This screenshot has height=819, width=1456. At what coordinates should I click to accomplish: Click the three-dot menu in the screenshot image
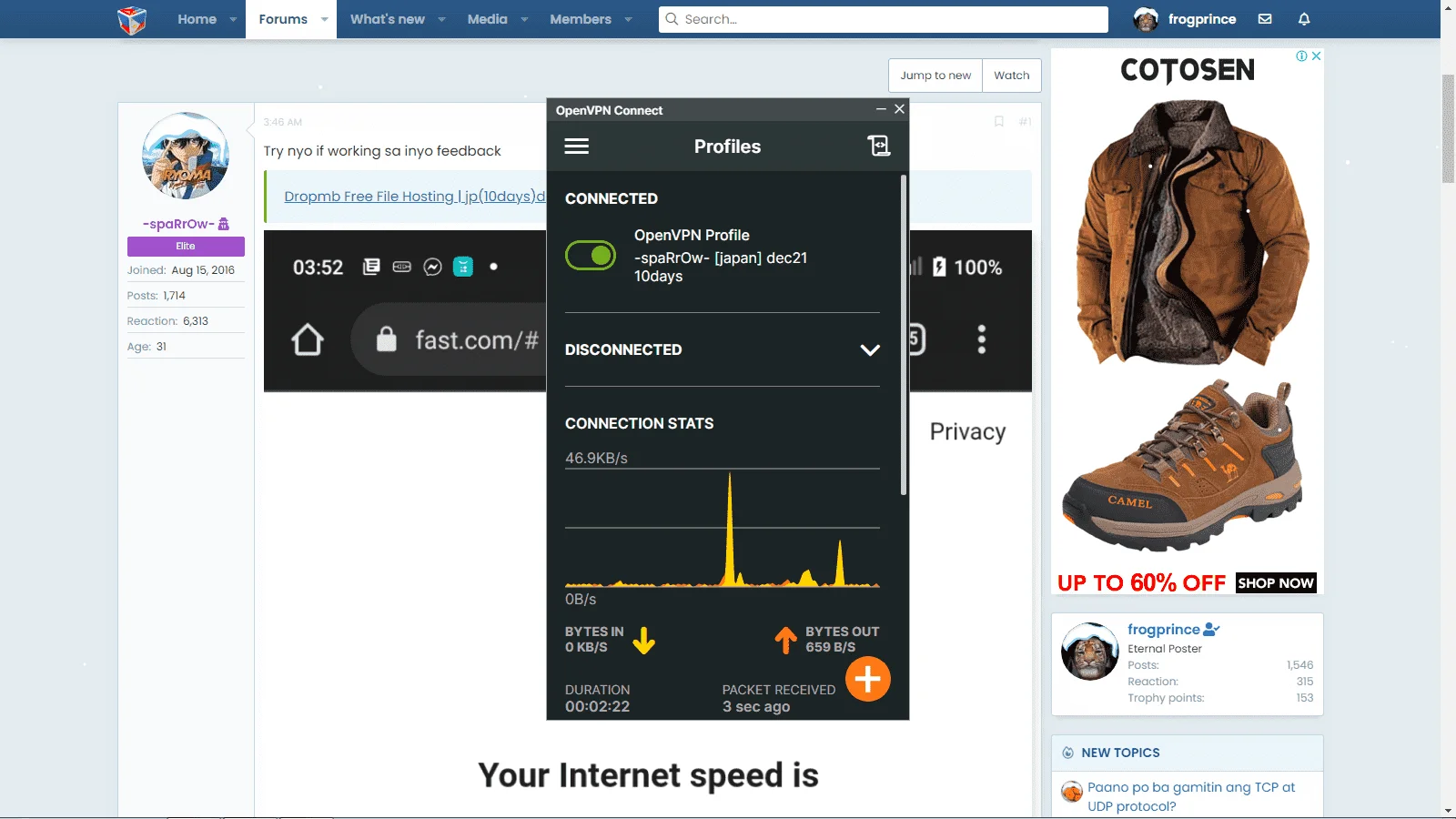tap(981, 339)
